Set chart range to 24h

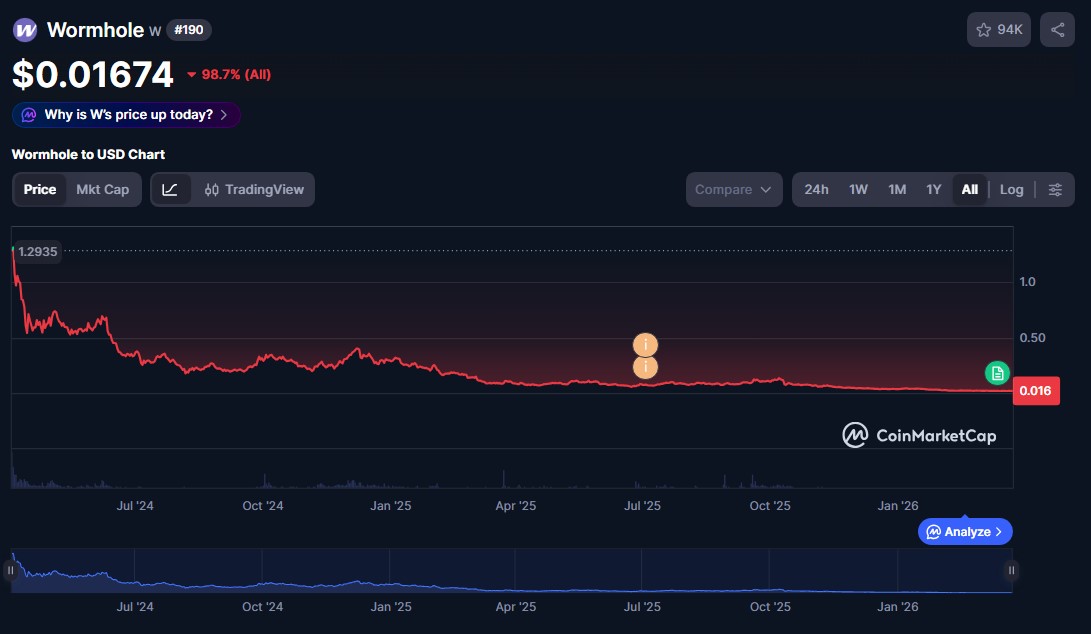coord(816,190)
